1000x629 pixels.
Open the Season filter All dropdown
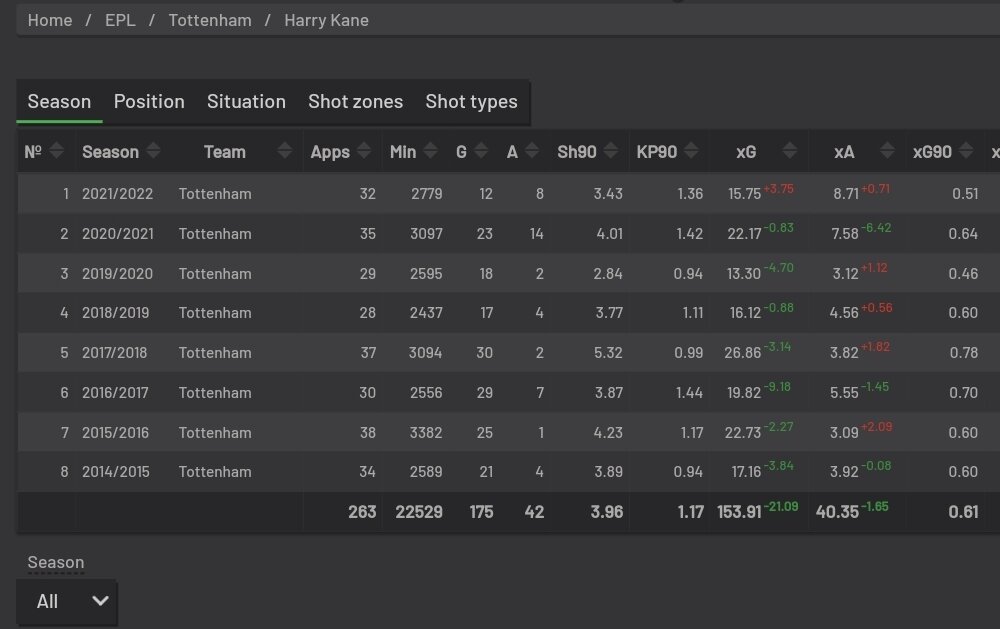[66, 601]
